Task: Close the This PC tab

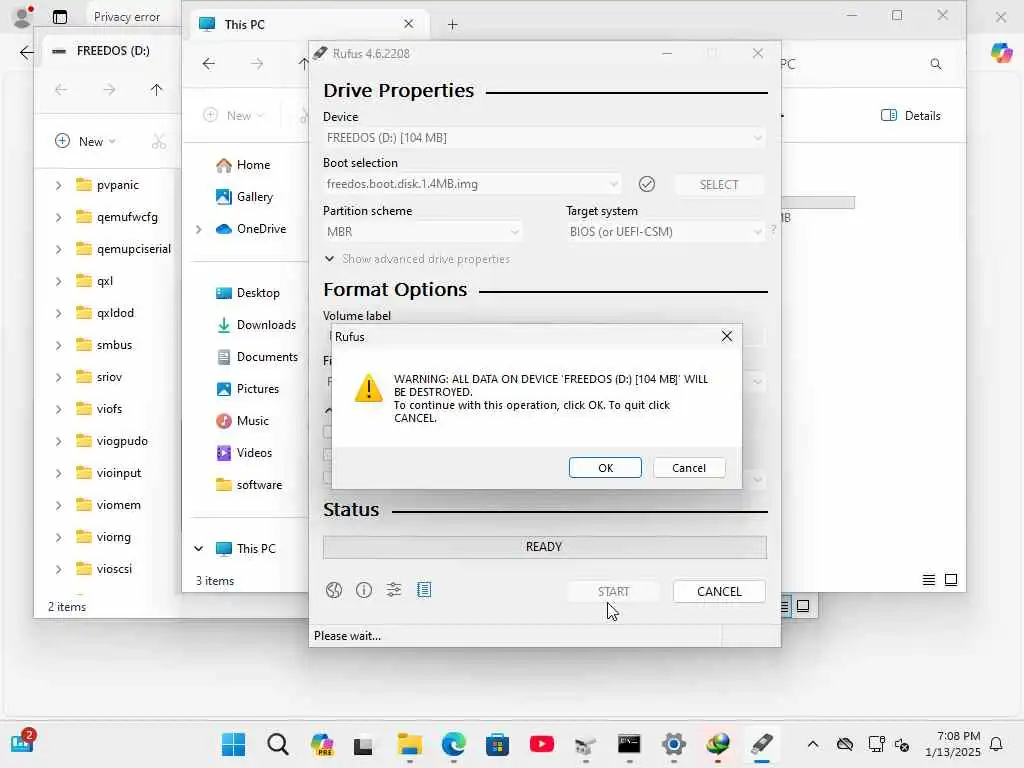Action: click(408, 24)
